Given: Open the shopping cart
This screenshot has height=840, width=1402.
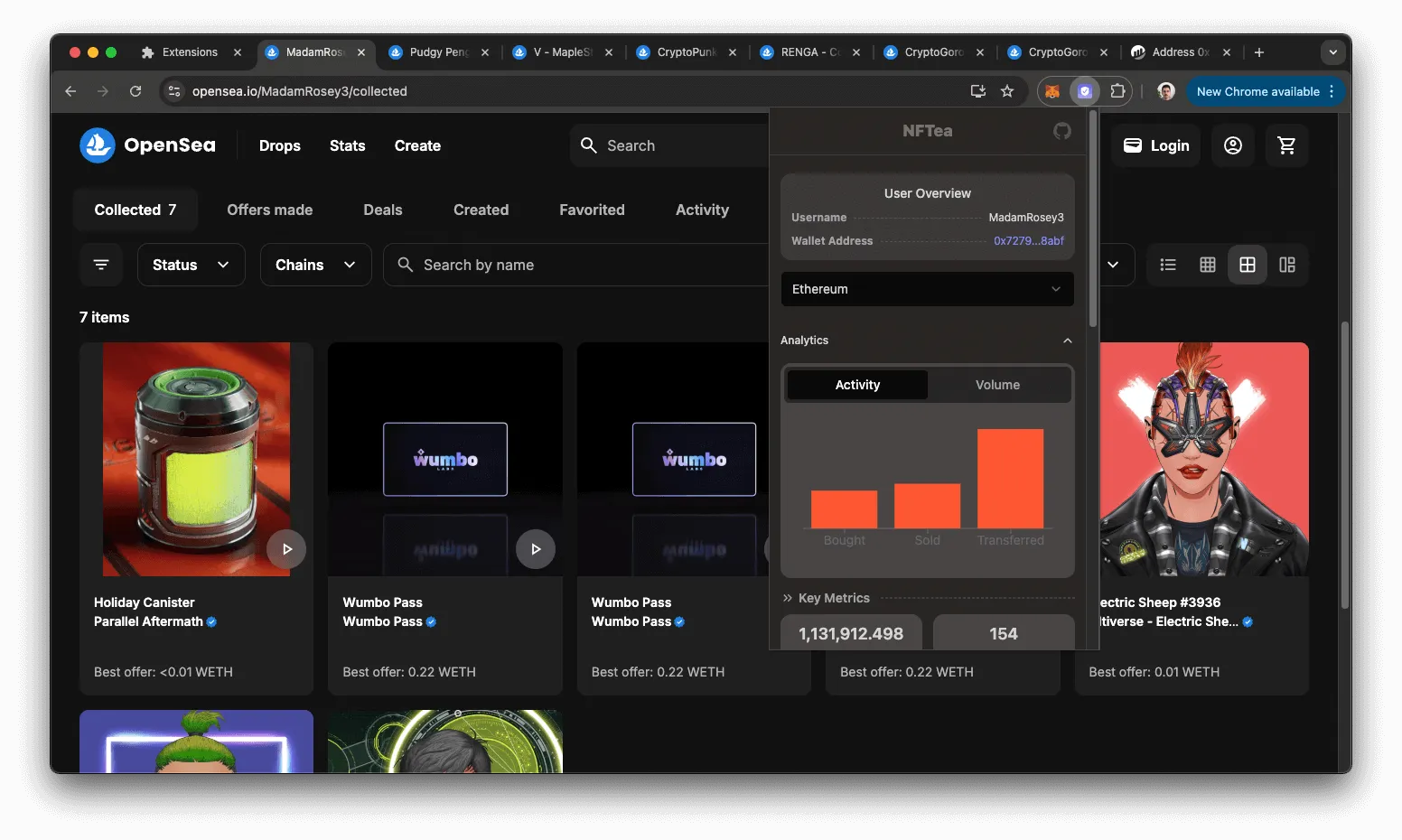Looking at the screenshot, I should coord(1287,145).
